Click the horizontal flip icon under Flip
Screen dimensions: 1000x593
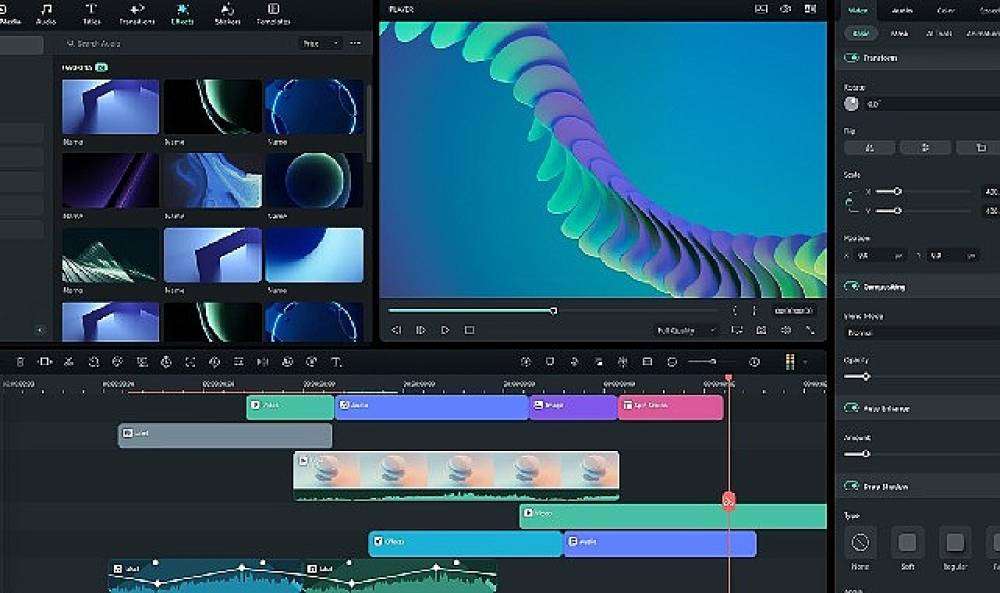pos(870,148)
